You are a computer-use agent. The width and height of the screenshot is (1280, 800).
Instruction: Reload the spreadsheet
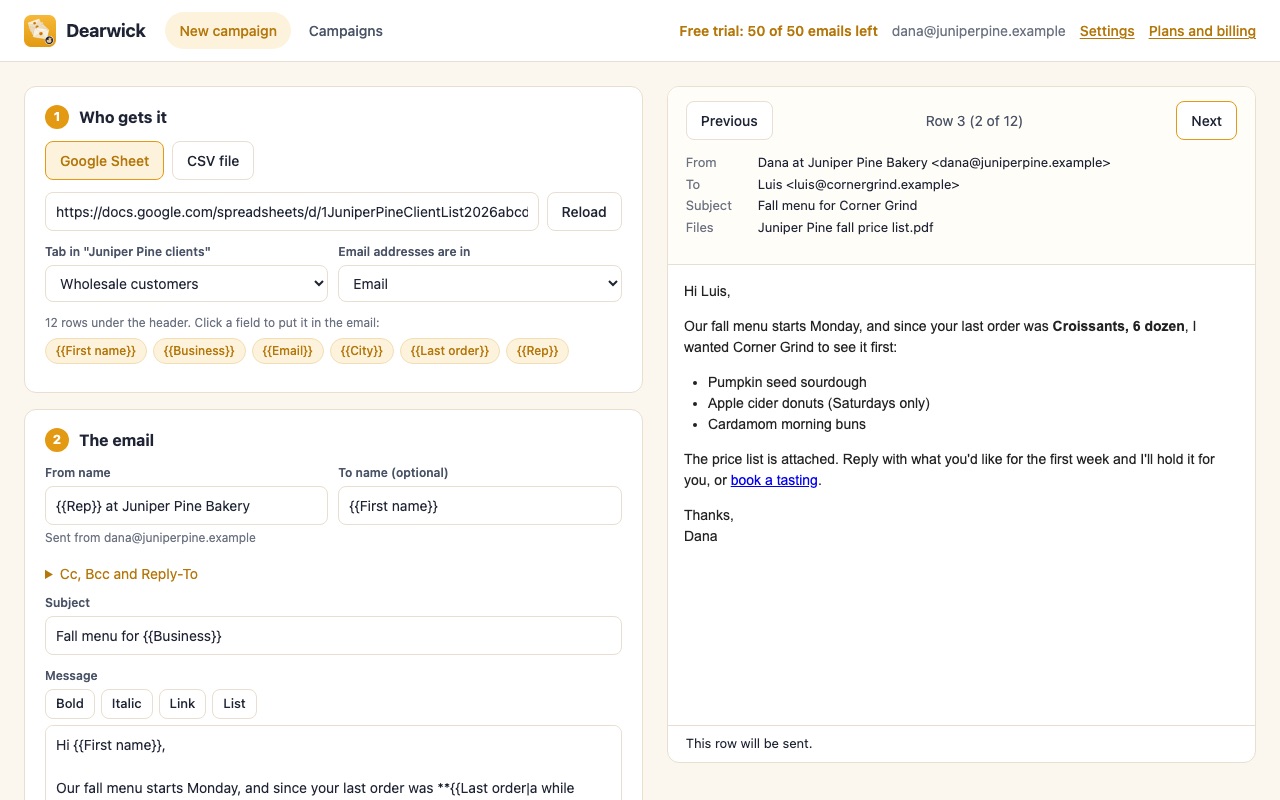click(584, 212)
